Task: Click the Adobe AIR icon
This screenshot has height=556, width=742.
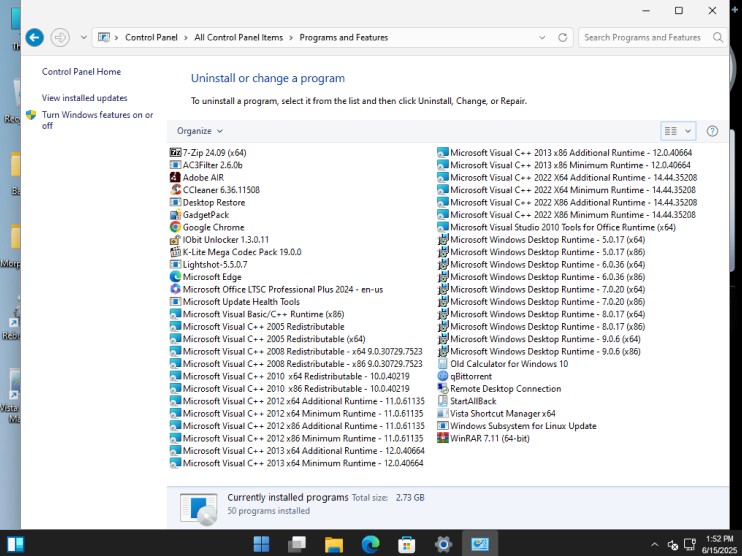Action: click(175, 177)
